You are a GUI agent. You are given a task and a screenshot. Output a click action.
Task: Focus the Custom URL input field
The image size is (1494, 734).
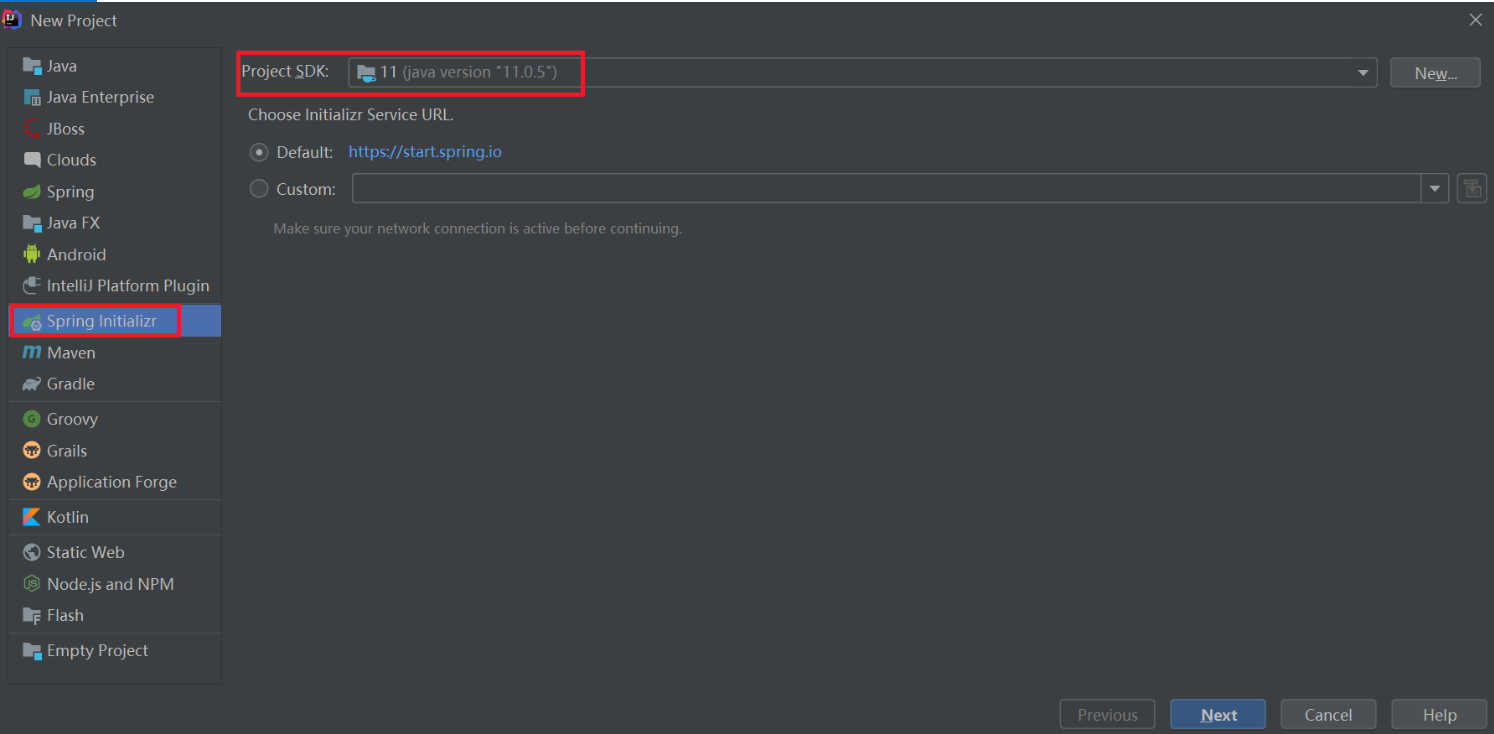click(x=887, y=188)
